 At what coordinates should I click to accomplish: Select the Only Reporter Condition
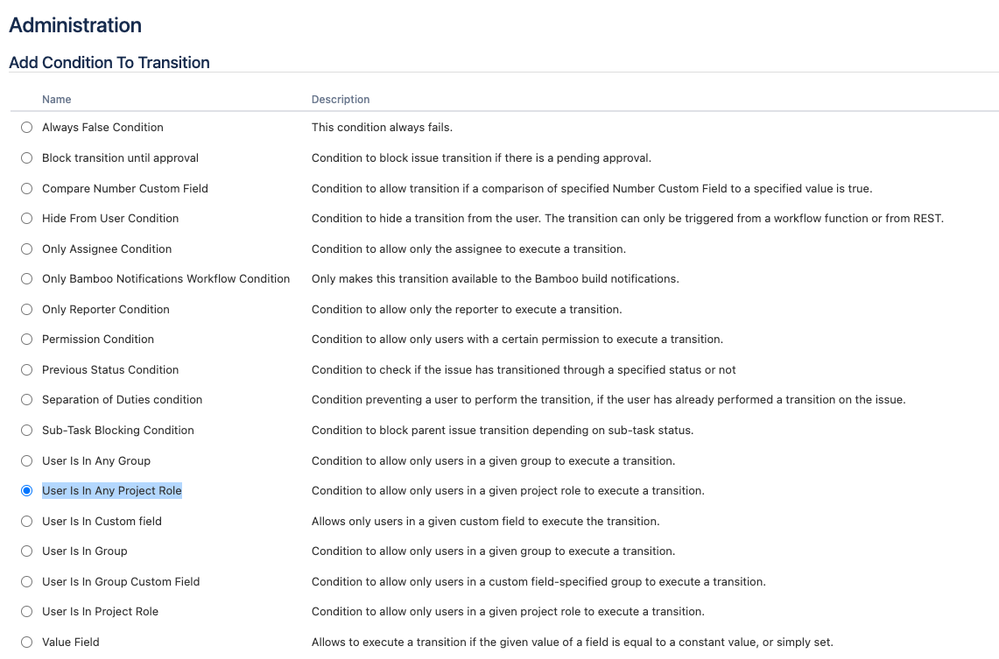[26, 309]
